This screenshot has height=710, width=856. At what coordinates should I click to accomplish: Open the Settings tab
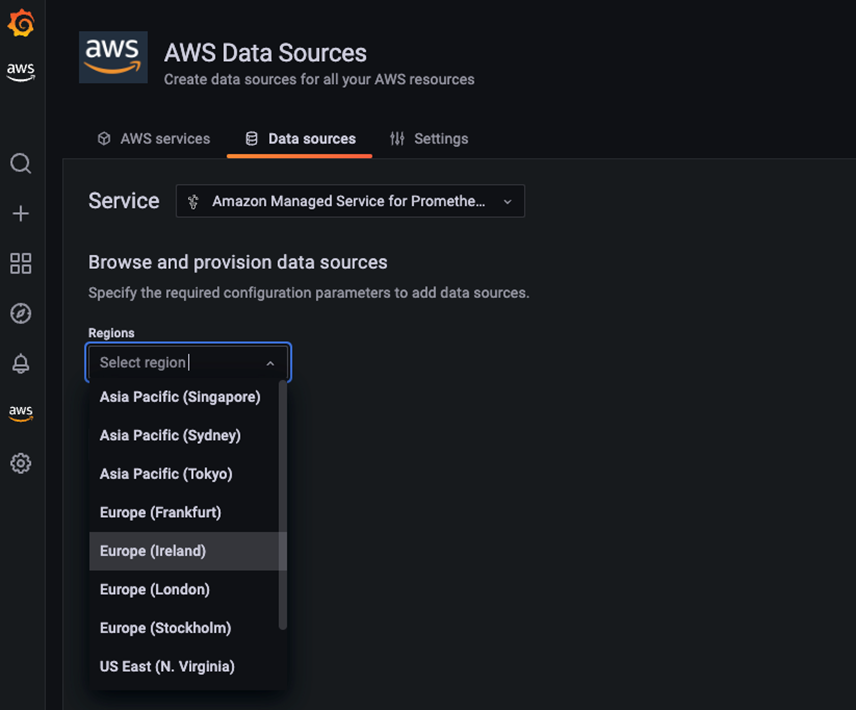429,139
